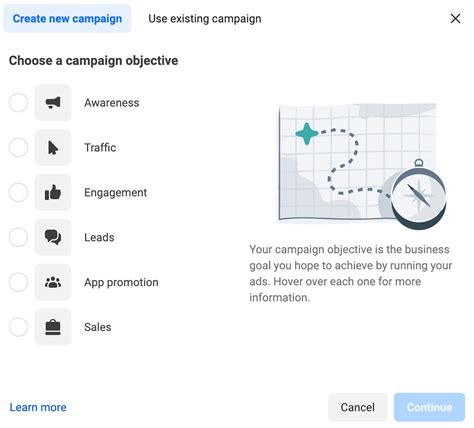Image resolution: width=474 pixels, height=428 pixels.
Task: Click the Engagement thumbs-up icon
Action: click(53, 192)
